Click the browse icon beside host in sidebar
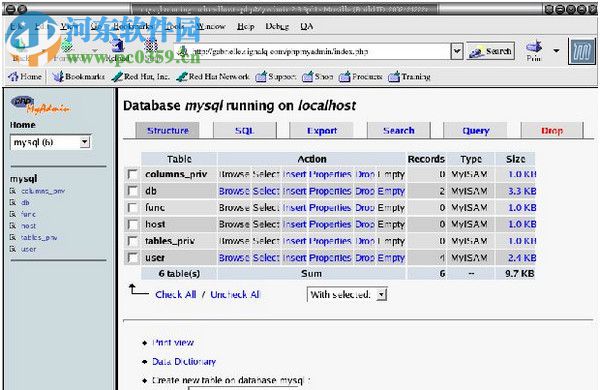 tap(13, 226)
